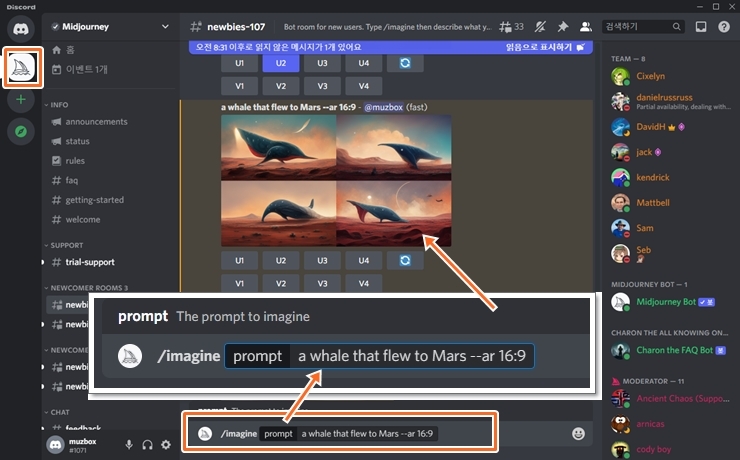Click U2 under the whale image grid
740x460 pixels.
(281, 260)
